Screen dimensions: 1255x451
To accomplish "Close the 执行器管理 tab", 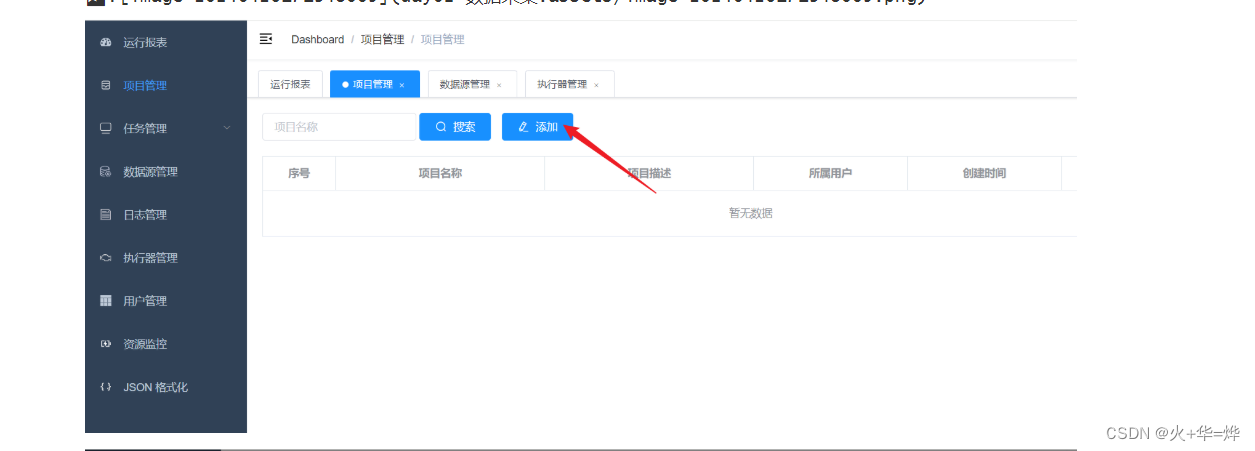I will click(x=596, y=85).
